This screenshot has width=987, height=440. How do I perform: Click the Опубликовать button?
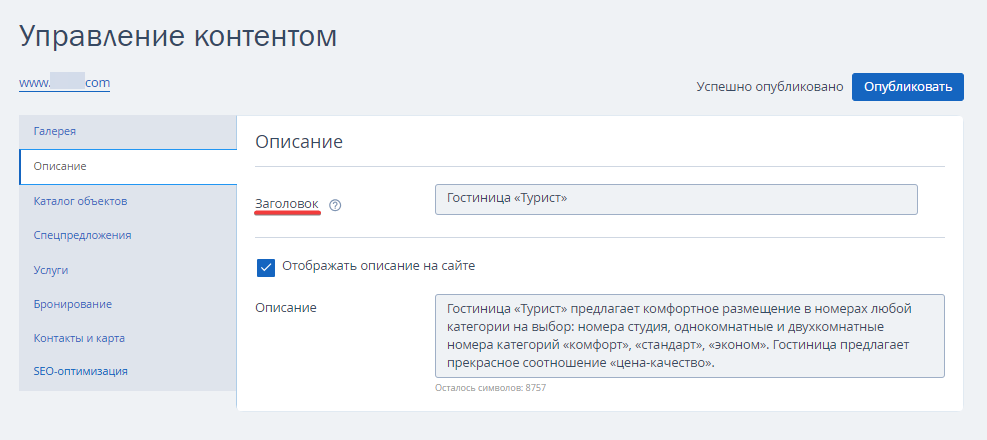click(x=908, y=87)
